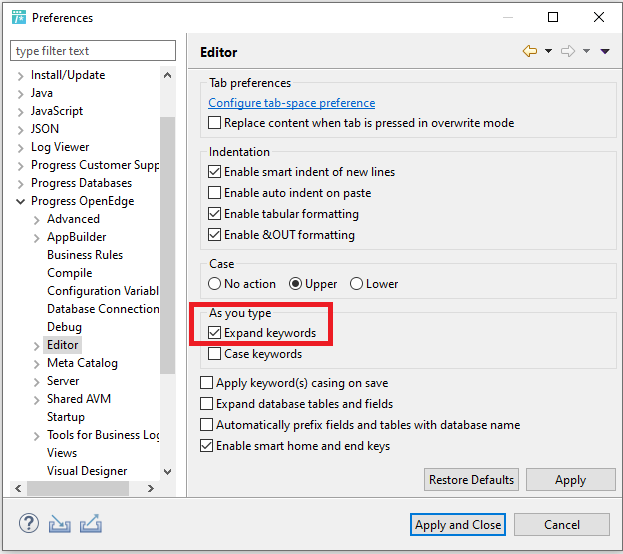
Task: Expand the Progress Databases tree node
Action: tap(21, 184)
